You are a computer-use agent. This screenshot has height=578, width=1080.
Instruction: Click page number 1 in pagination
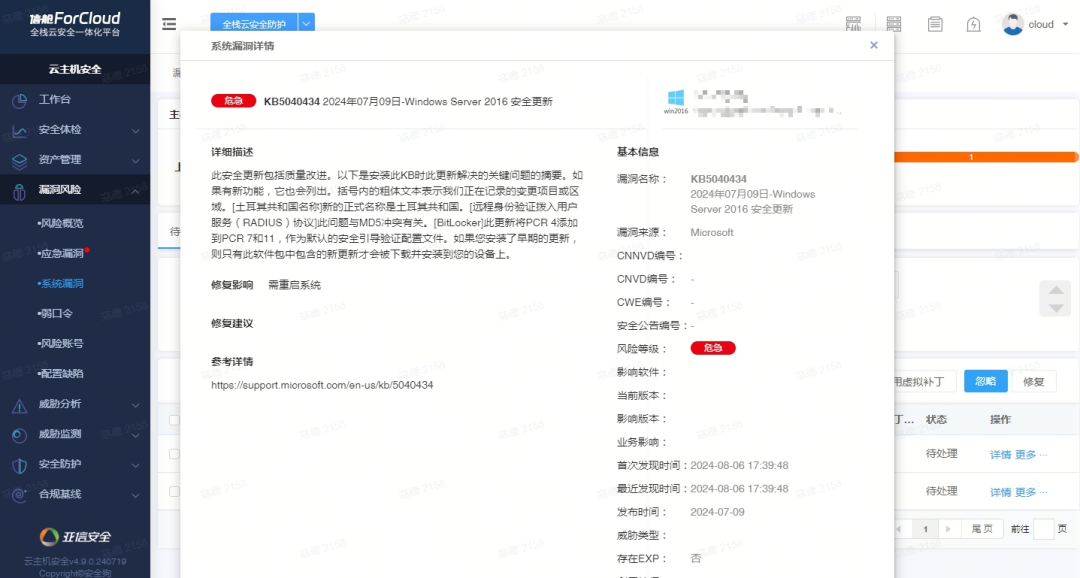[925, 529]
